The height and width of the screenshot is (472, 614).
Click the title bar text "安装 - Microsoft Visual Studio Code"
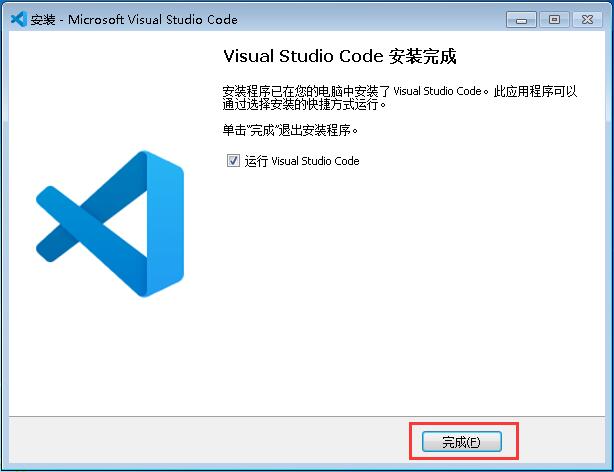[x=134, y=20]
